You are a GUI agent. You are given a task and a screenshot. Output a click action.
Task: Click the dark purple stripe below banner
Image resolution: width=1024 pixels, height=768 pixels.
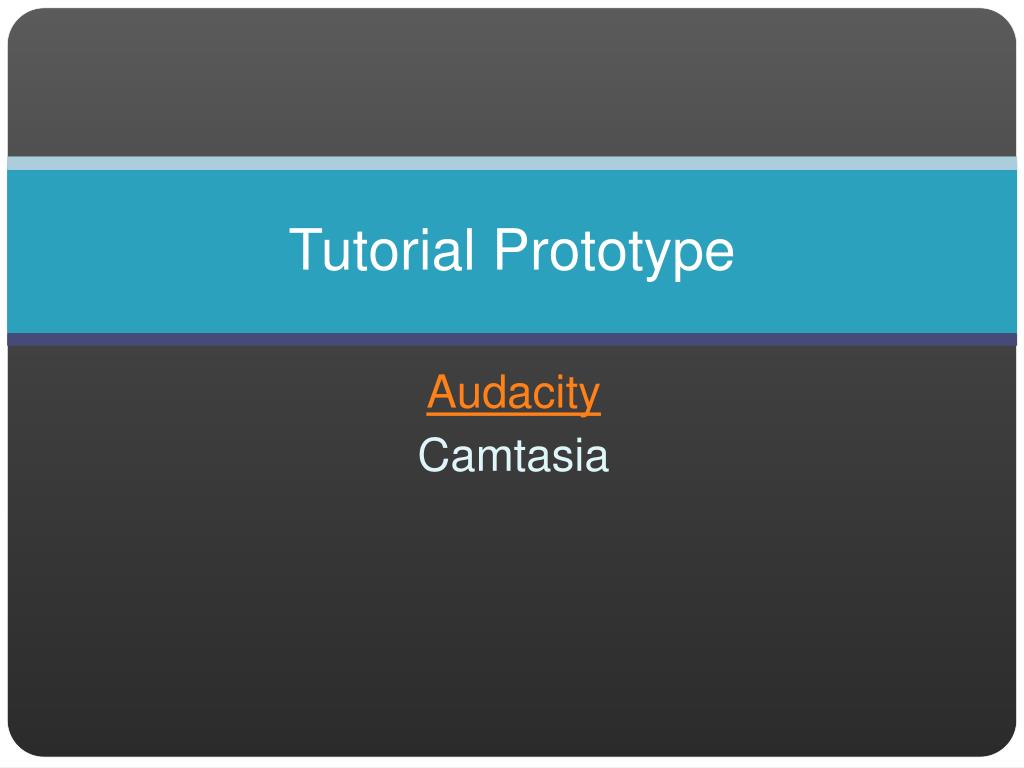pos(512,340)
